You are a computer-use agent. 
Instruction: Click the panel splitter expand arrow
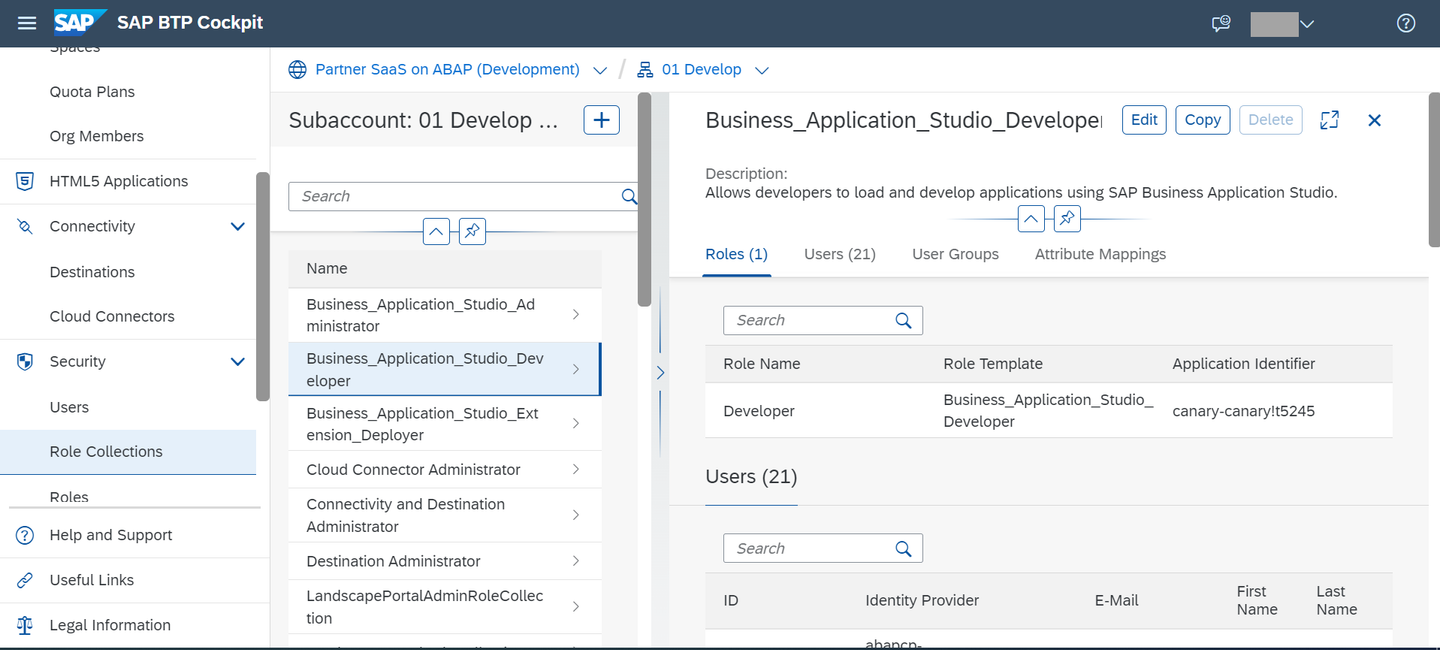pos(660,372)
